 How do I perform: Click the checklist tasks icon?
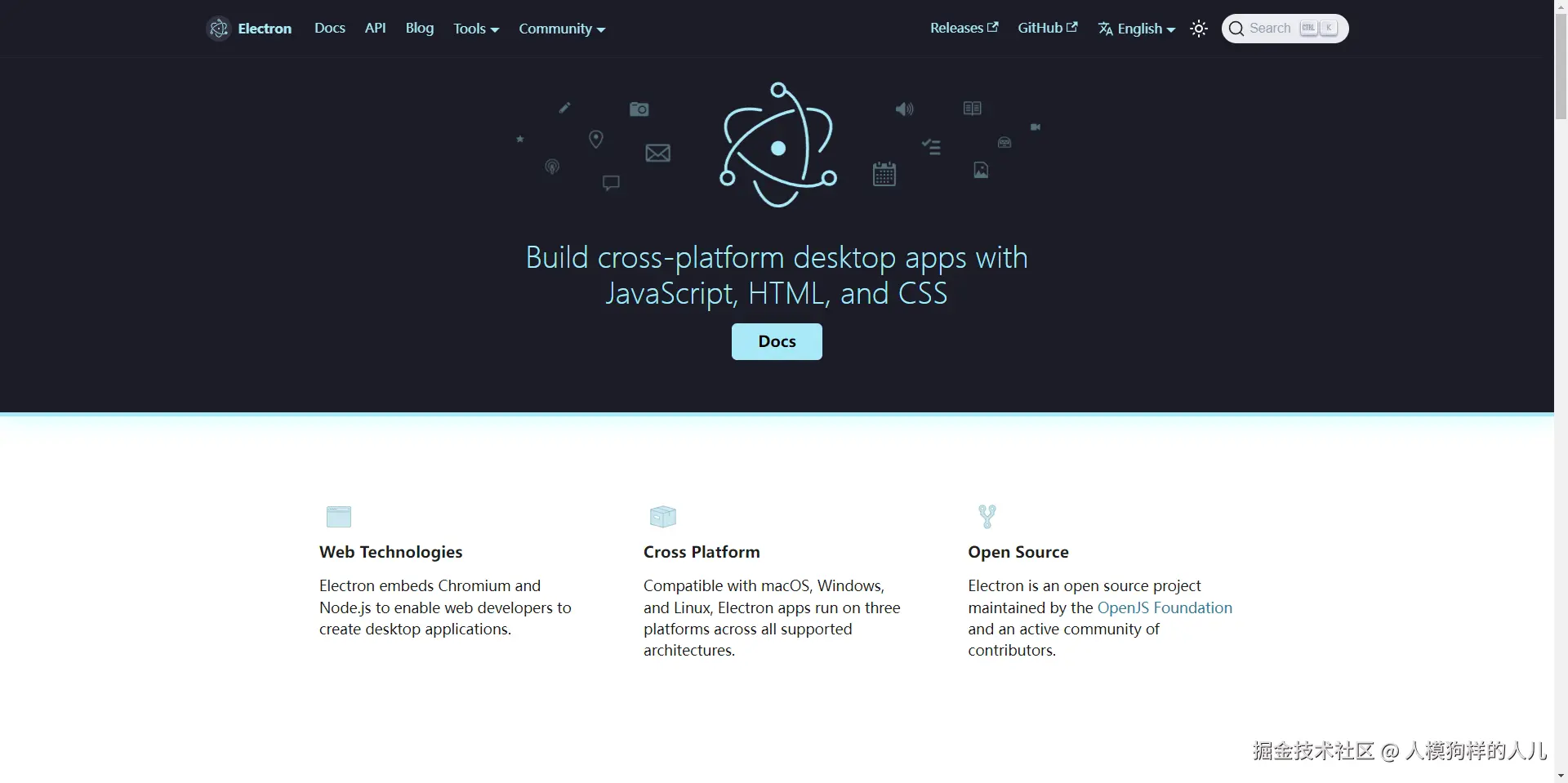point(931,147)
